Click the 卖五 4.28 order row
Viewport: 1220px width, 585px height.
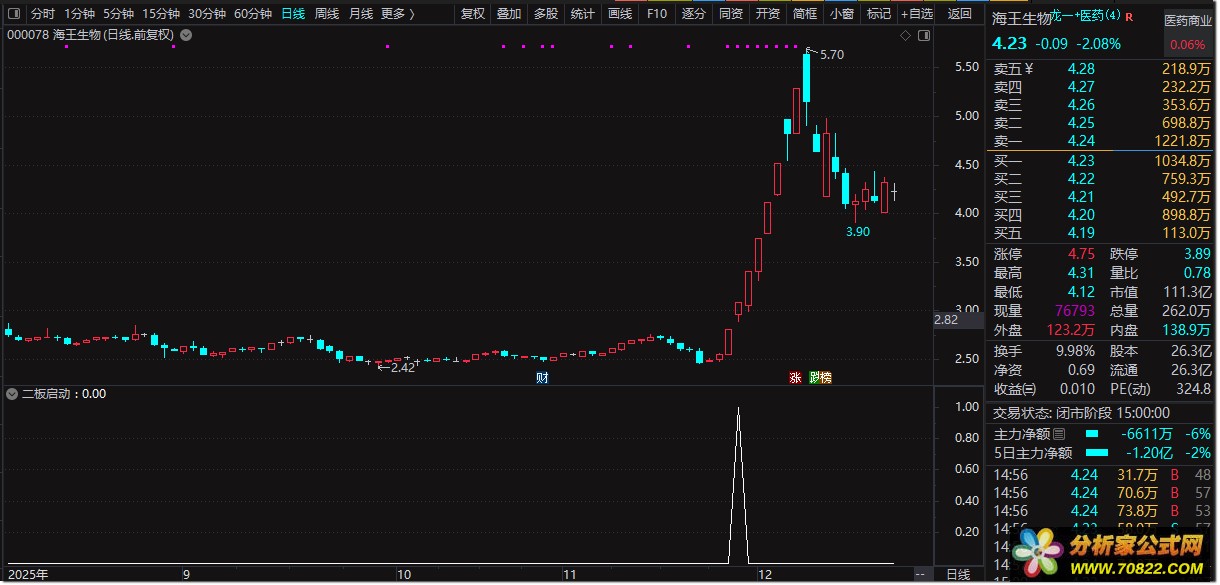pos(1102,69)
